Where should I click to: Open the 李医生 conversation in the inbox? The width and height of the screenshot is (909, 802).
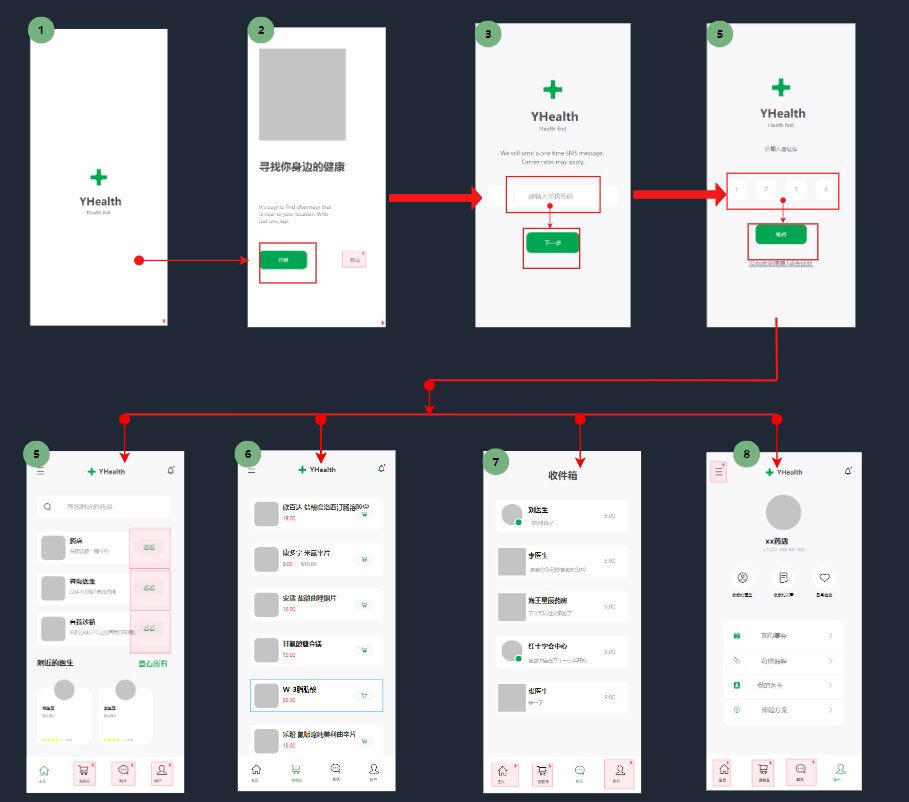(x=562, y=561)
